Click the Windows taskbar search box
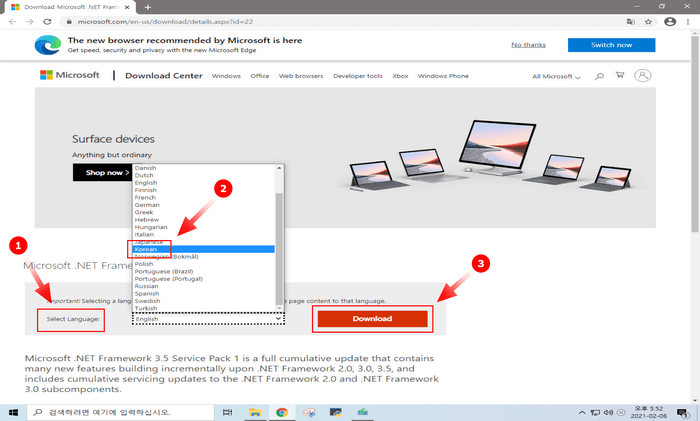Image resolution: width=700 pixels, height=421 pixels. click(121, 413)
